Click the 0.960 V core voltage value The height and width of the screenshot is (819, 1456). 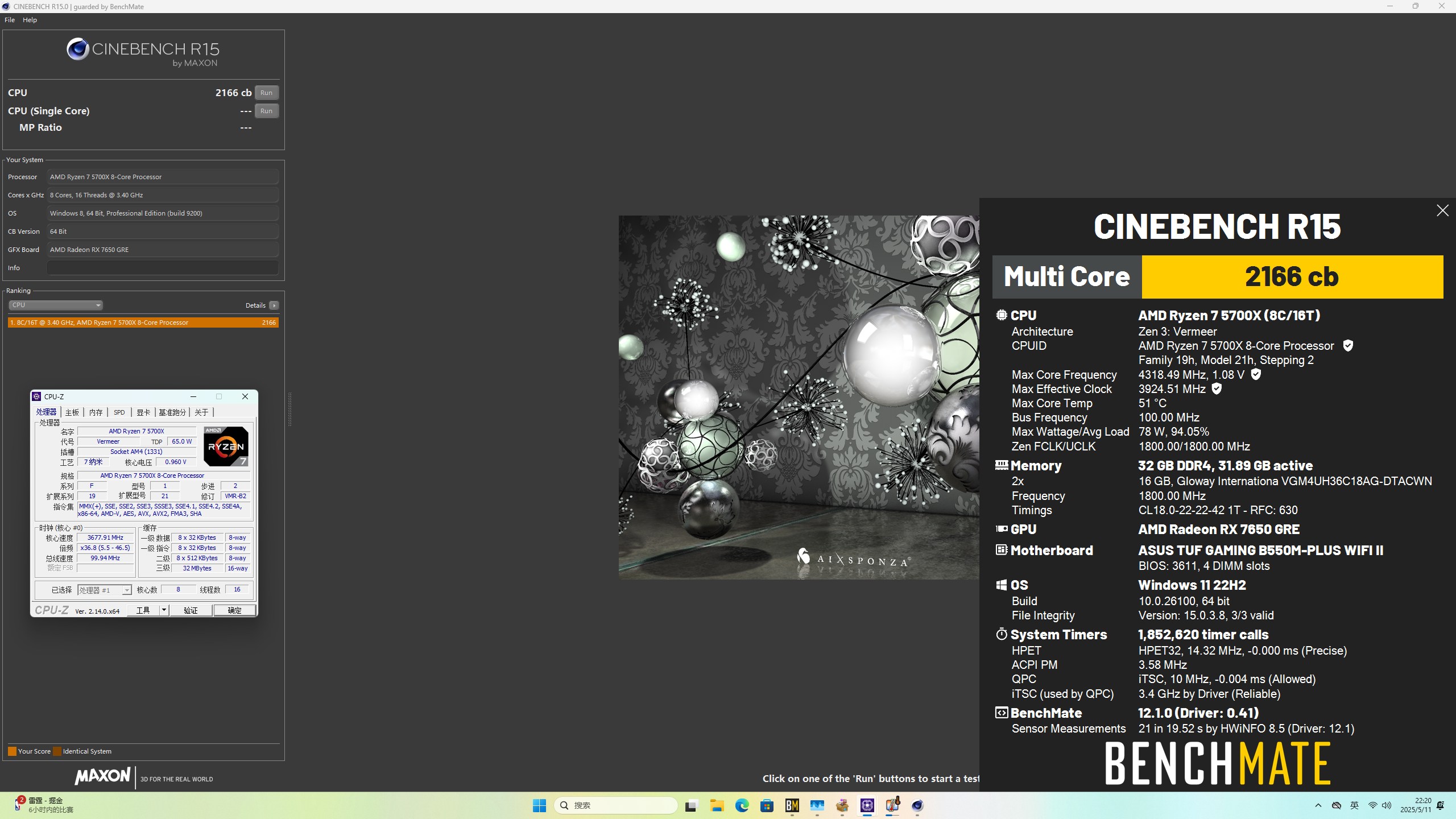(176, 462)
